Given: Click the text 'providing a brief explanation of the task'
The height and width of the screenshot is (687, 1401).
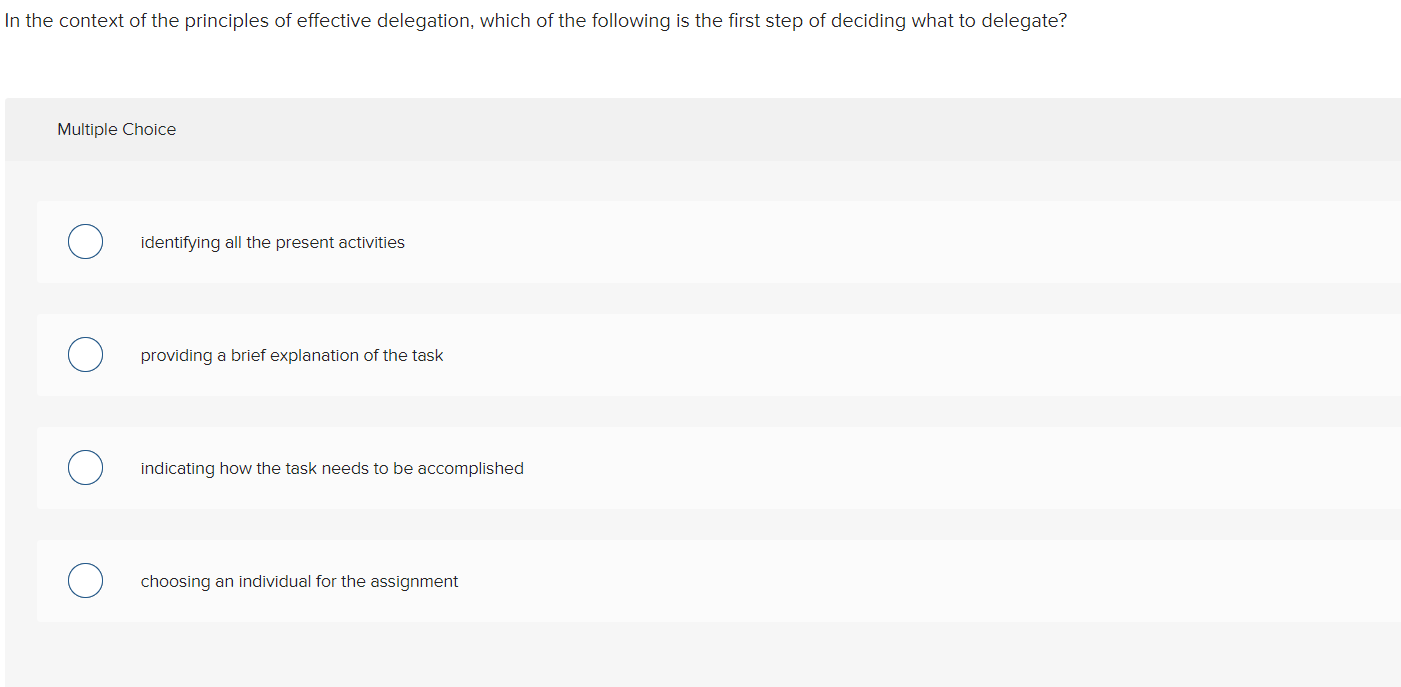Looking at the screenshot, I should click(291, 355).
